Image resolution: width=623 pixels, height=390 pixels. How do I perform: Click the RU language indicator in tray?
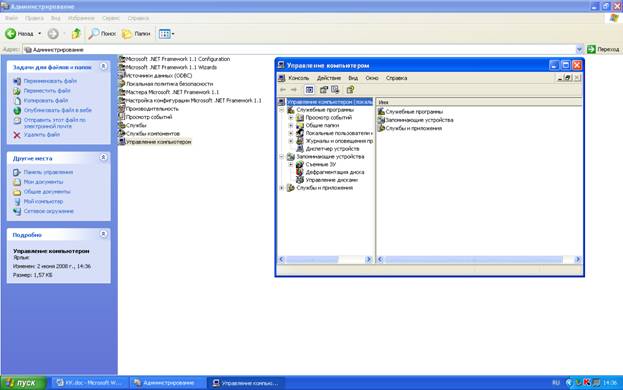pos(555,383)
